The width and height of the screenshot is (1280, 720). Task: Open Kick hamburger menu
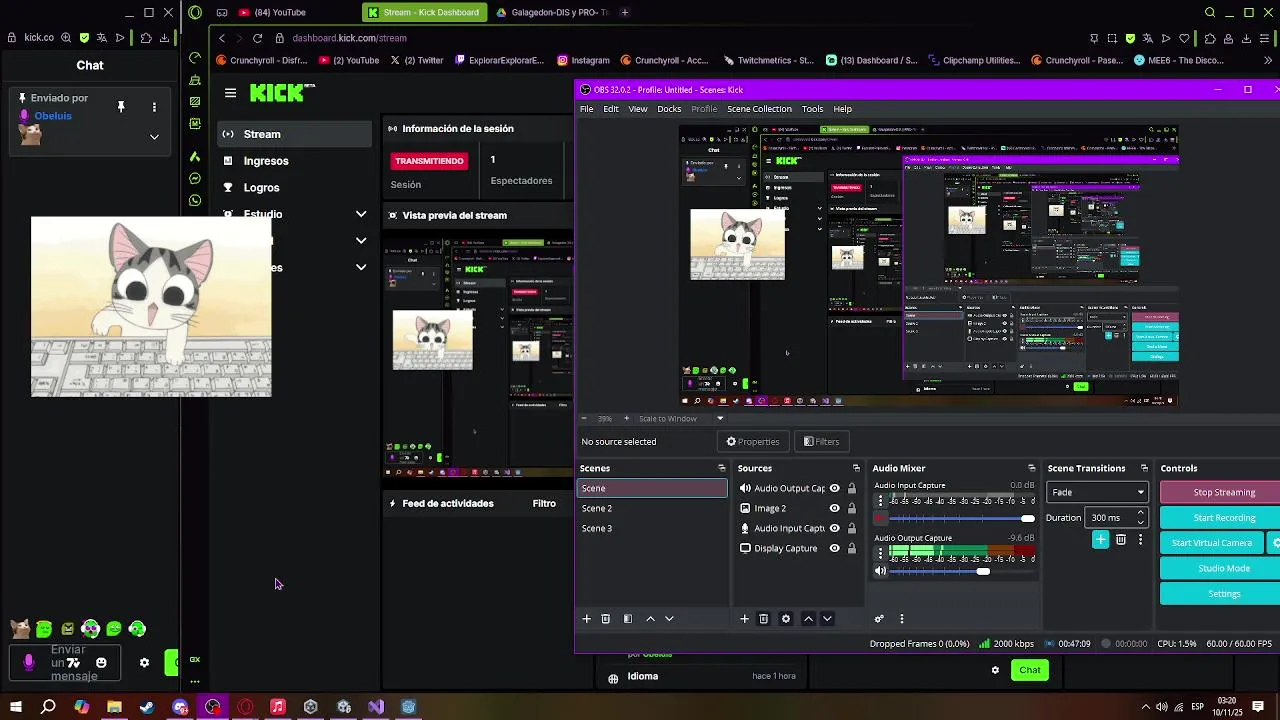[x=231, y=93]
